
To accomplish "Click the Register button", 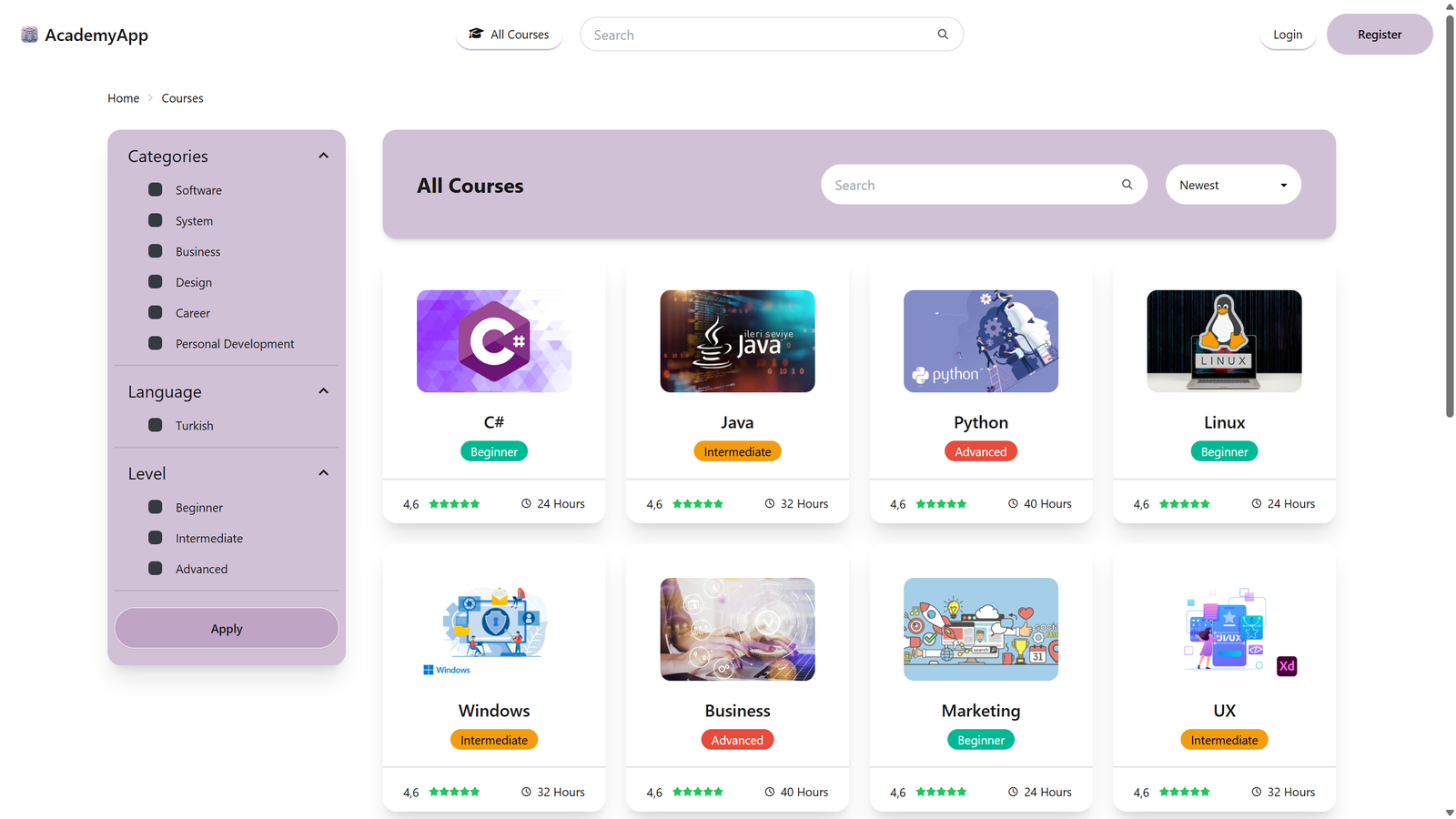I will click(x=1380, y=35).
